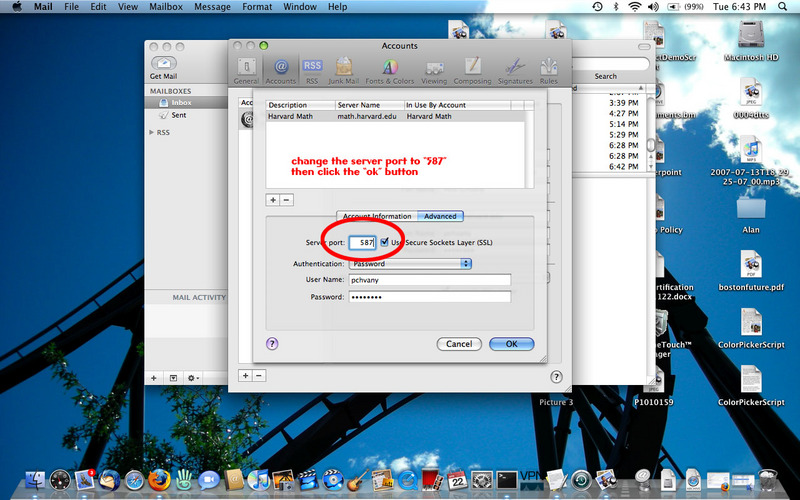Viewport: 800px width, 500px height.
Task: Open the RSS preferences pane
Action: click(313, 70)
